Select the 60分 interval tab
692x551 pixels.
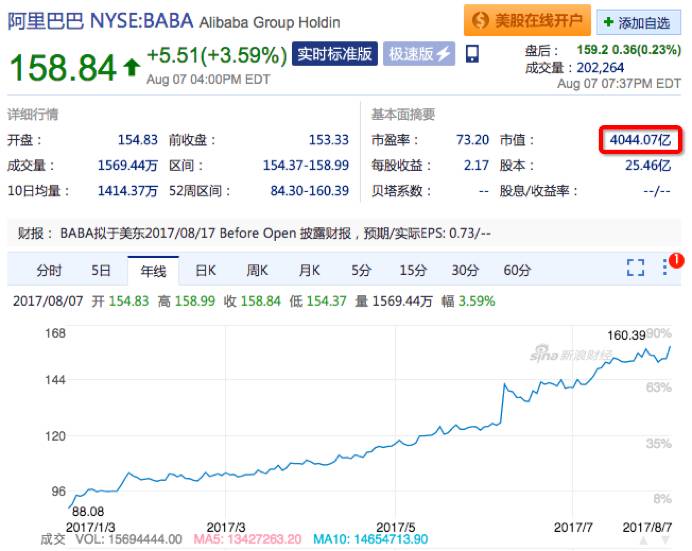[517, 270]
